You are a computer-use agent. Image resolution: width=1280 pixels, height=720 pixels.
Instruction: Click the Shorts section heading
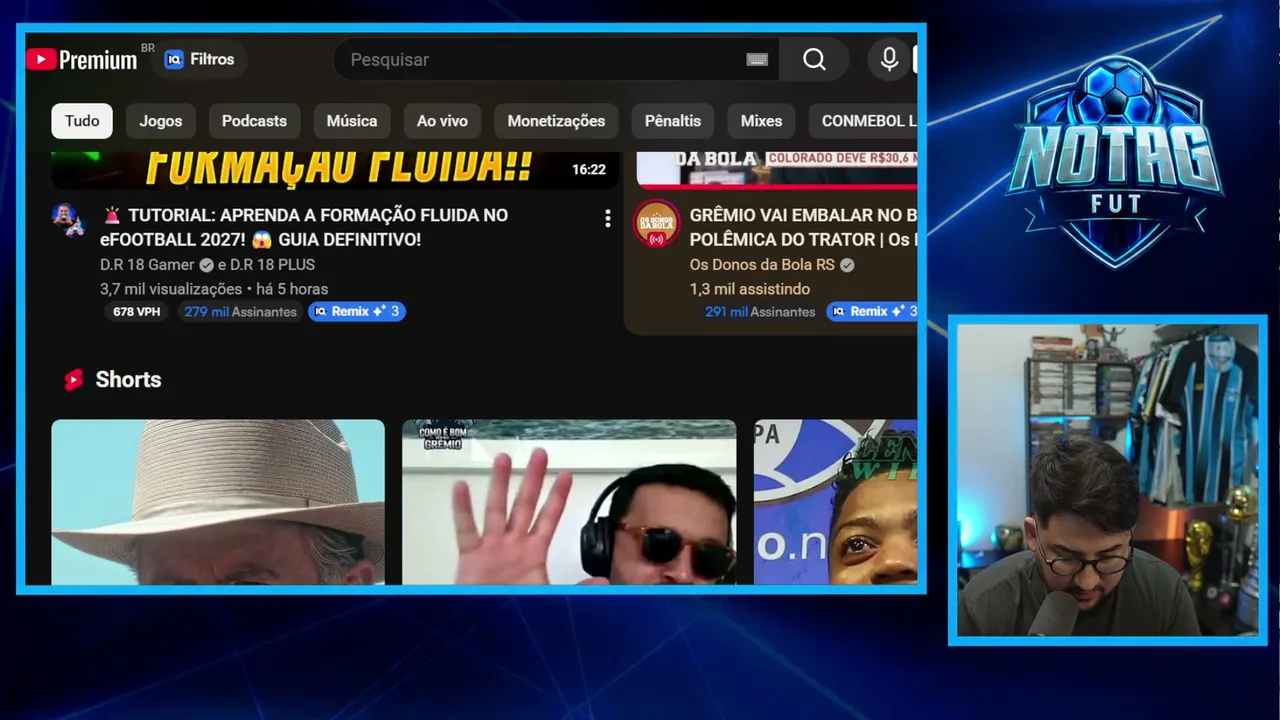(128, 380)
